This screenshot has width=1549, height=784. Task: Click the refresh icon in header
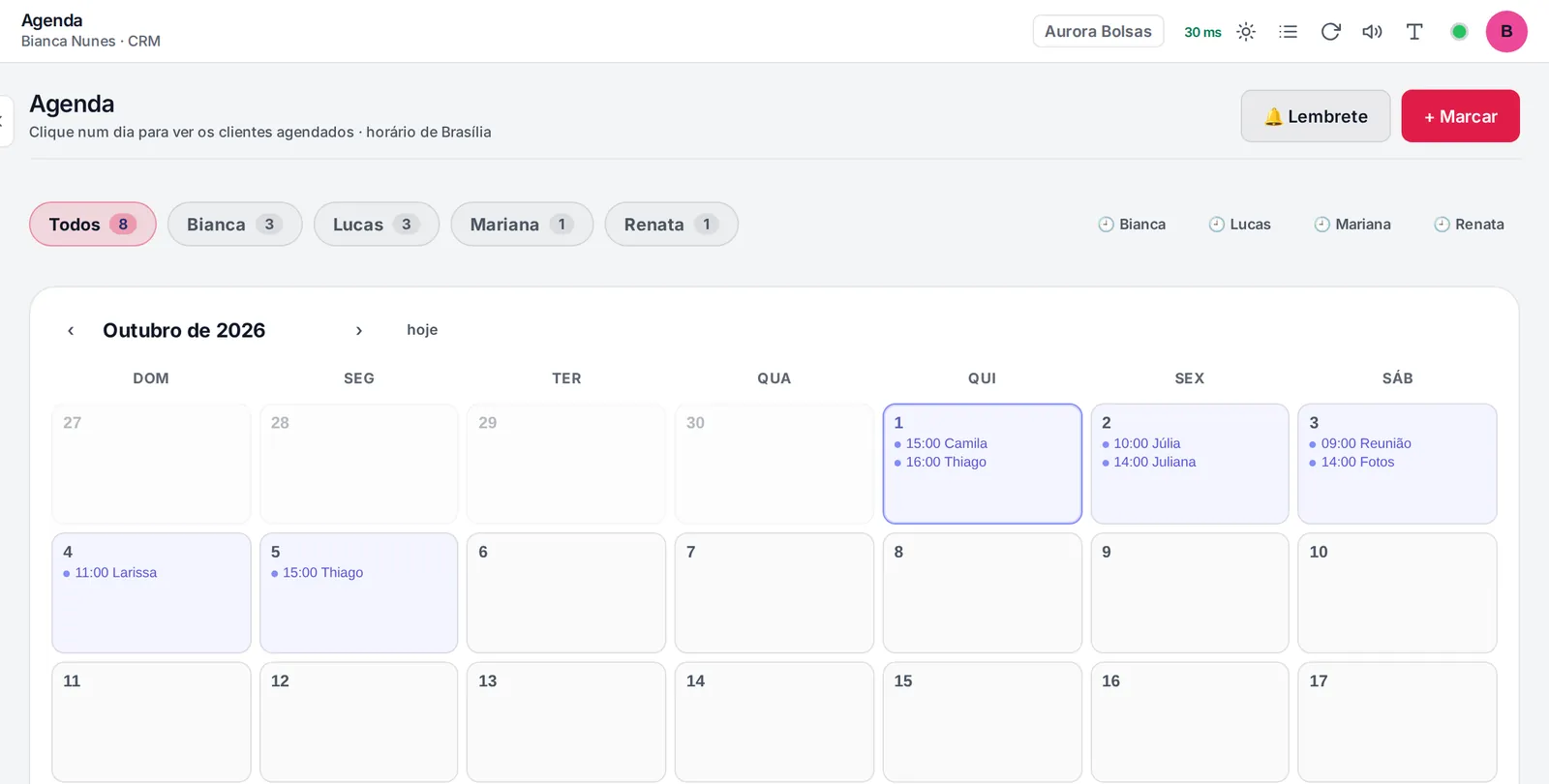point(1330,32)
